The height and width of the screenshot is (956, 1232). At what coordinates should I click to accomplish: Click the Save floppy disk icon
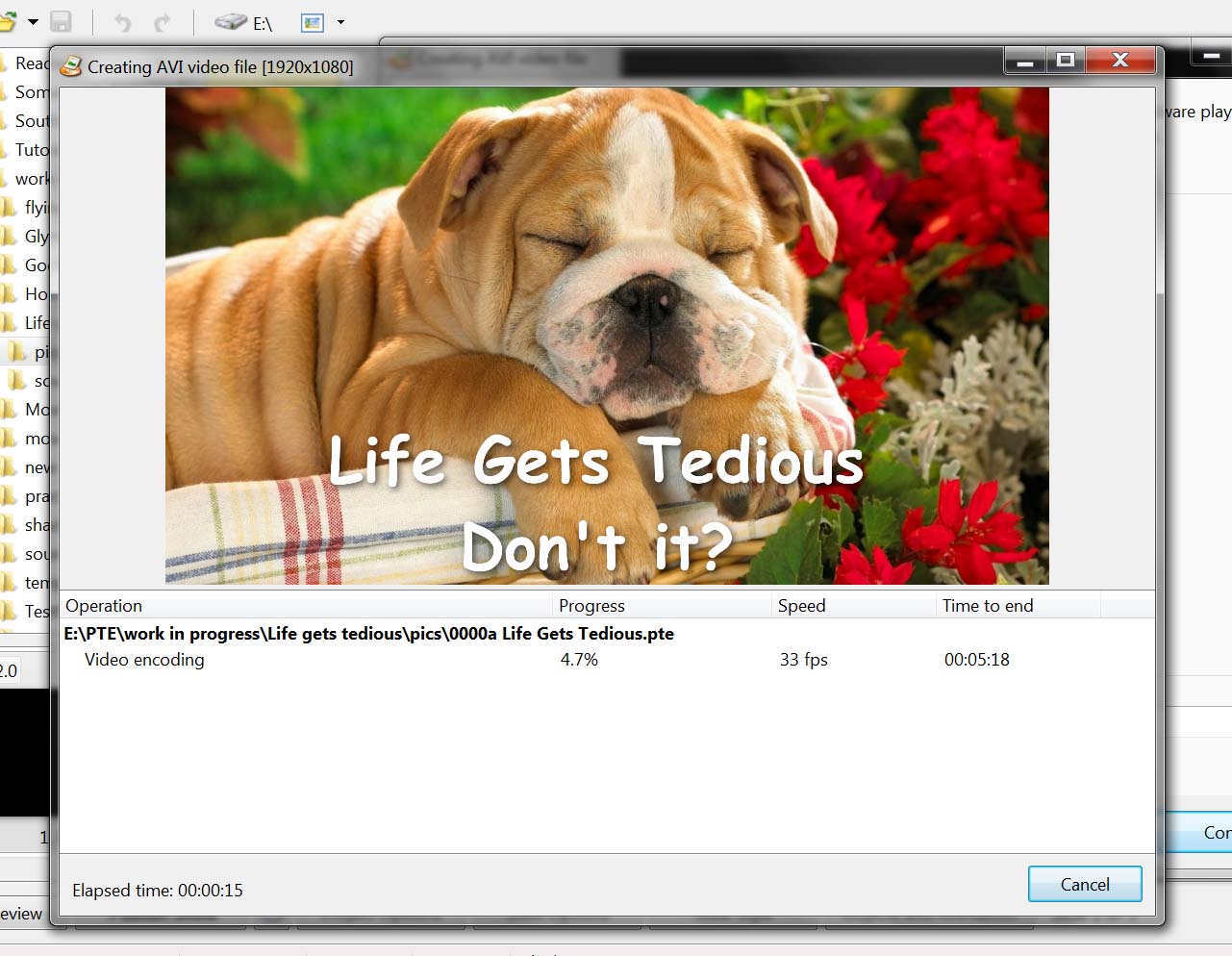click(62, 22)
